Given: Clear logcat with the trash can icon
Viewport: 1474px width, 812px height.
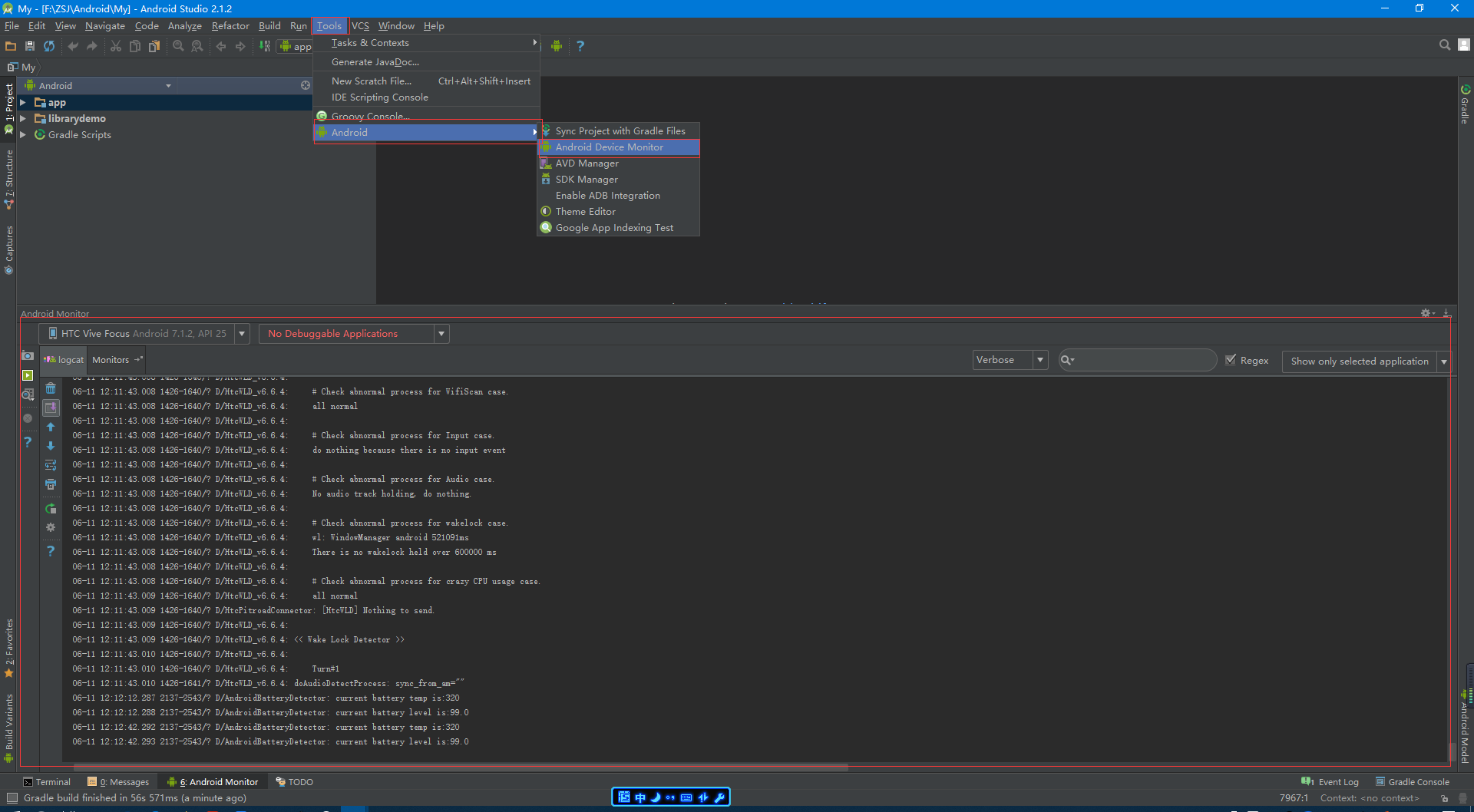Looking at the screenshot, I should (51, 388).
